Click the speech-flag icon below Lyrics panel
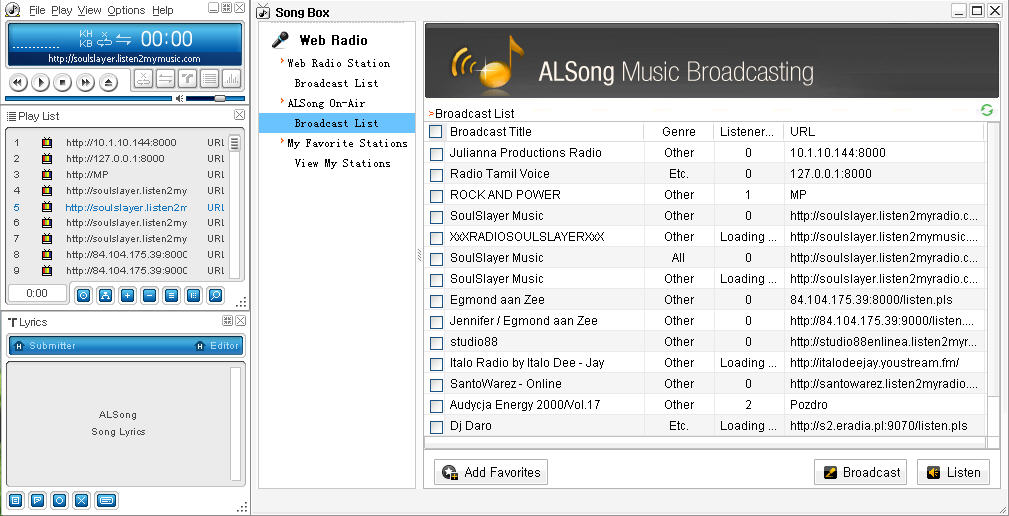 coord(38,500)
